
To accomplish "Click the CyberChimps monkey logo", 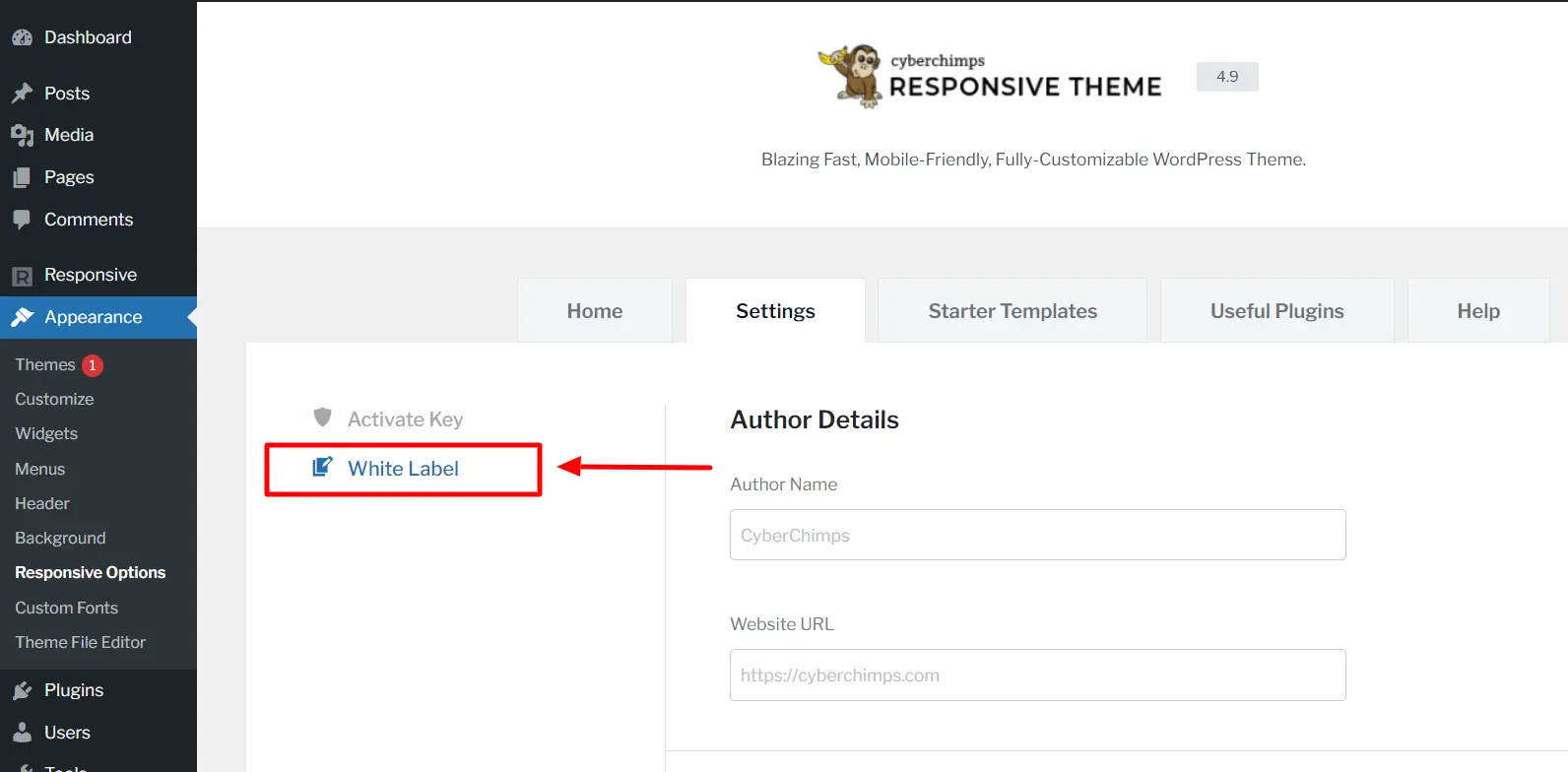I will [x=851, y=75].
